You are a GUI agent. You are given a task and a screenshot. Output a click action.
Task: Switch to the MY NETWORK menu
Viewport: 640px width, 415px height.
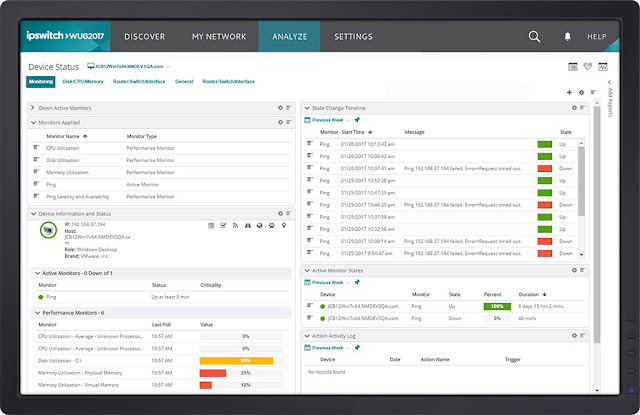click(x=219, y=37)
